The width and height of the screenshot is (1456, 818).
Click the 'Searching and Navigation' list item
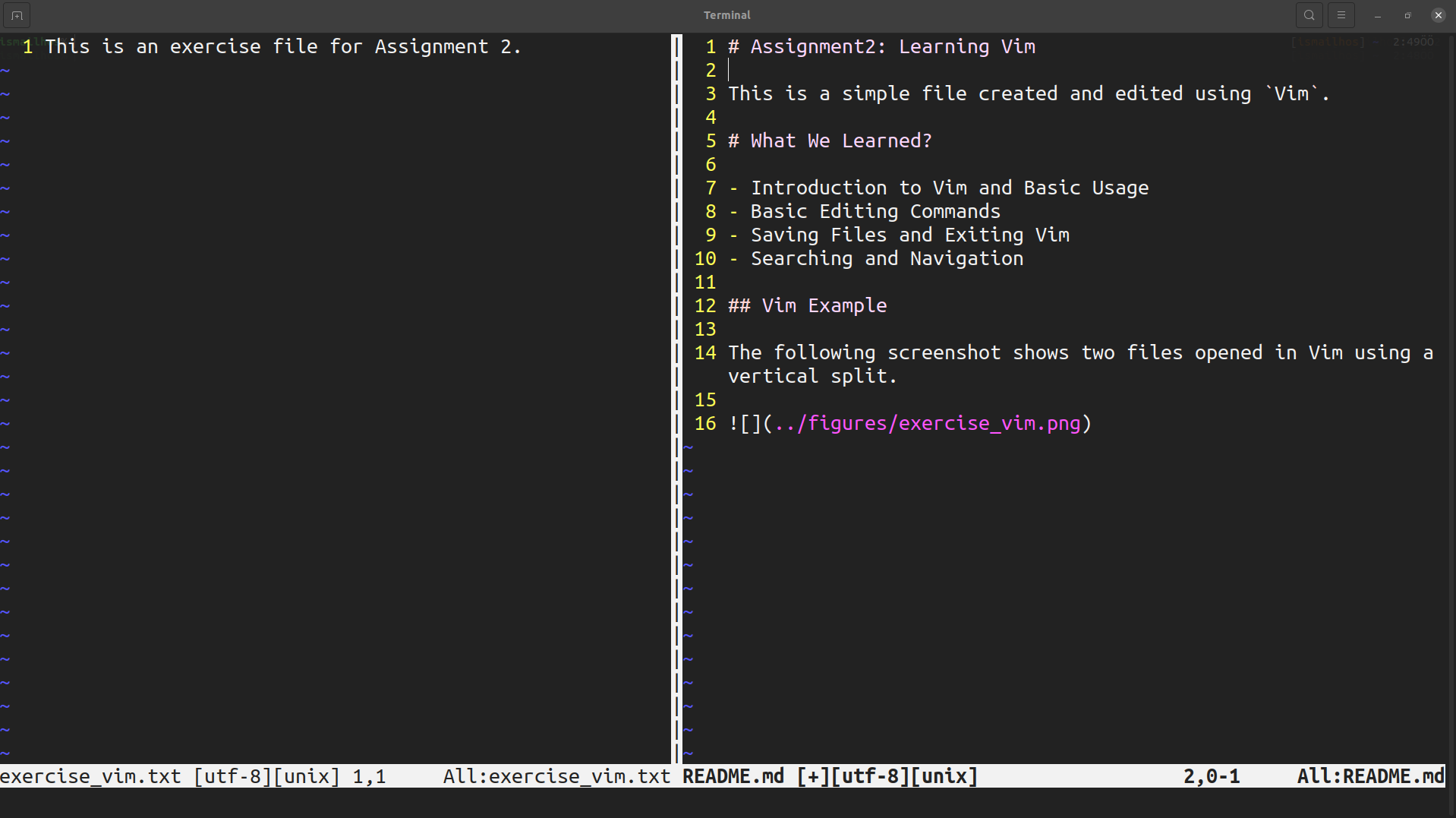[x=886, y=259]
